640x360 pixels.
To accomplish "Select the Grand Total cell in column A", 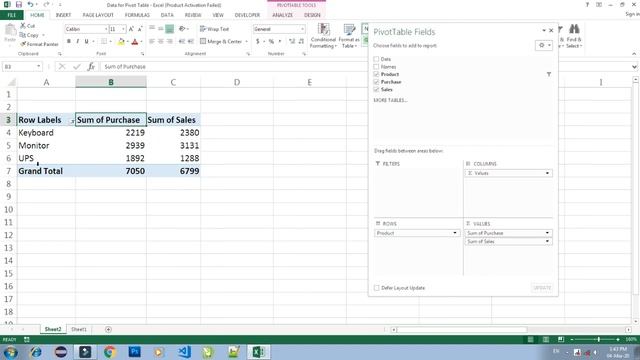I will 46,171.
